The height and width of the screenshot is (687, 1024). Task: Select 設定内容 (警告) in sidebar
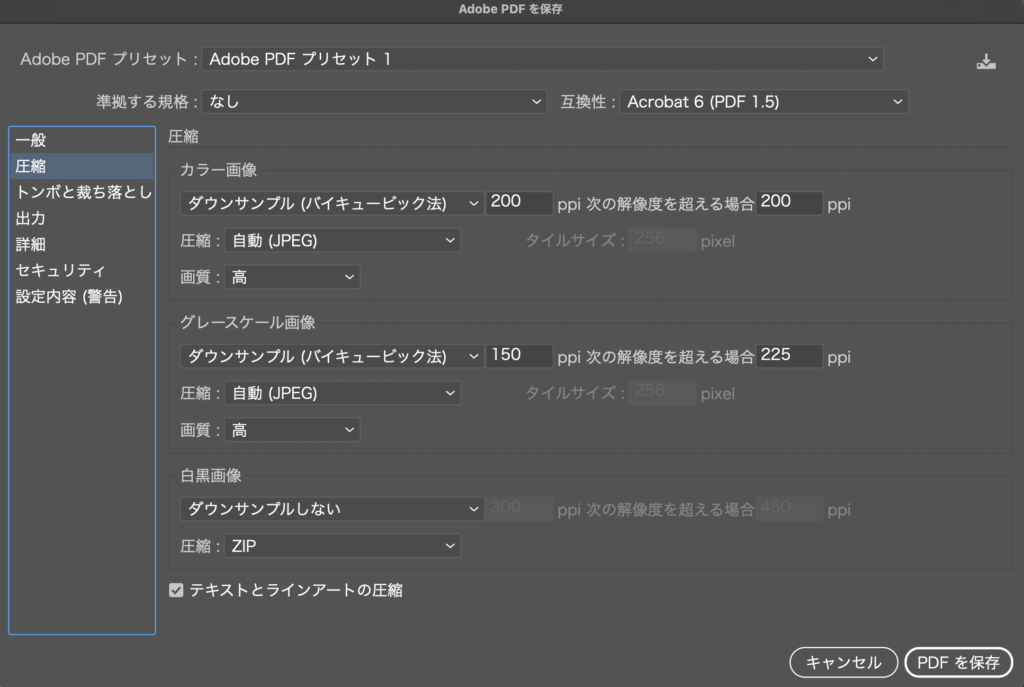69,297
